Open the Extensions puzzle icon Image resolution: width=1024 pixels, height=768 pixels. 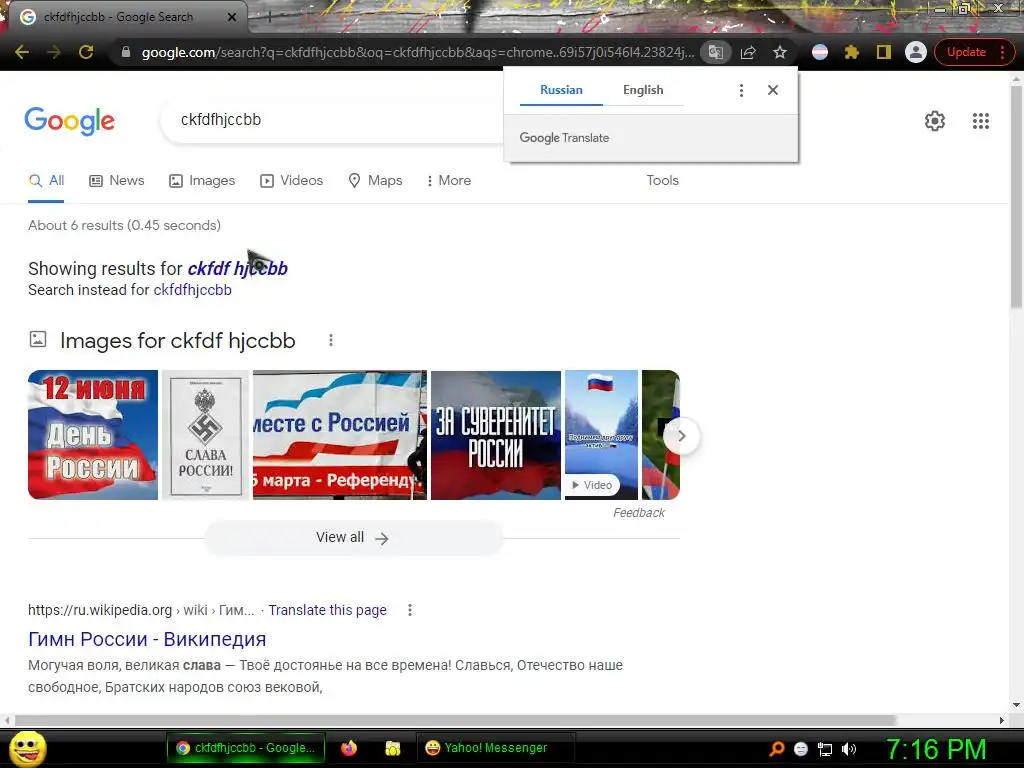point(852,52)
